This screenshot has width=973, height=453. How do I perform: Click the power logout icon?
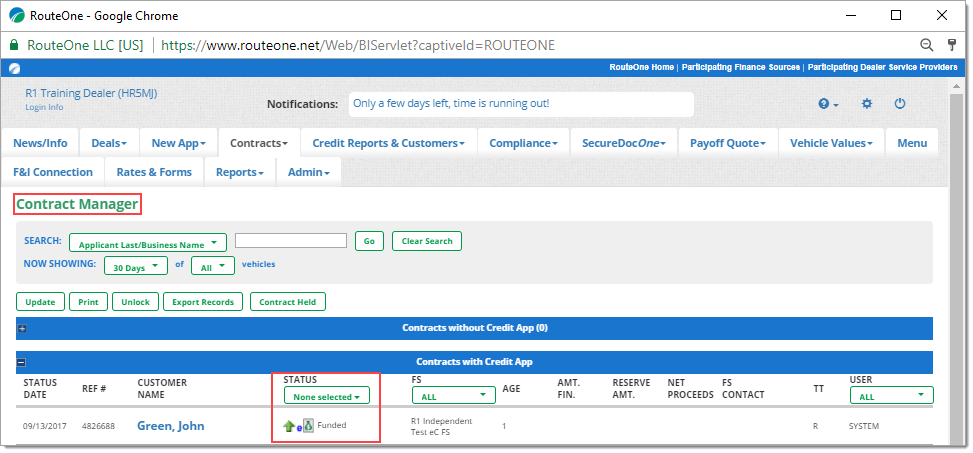(900, 104)
